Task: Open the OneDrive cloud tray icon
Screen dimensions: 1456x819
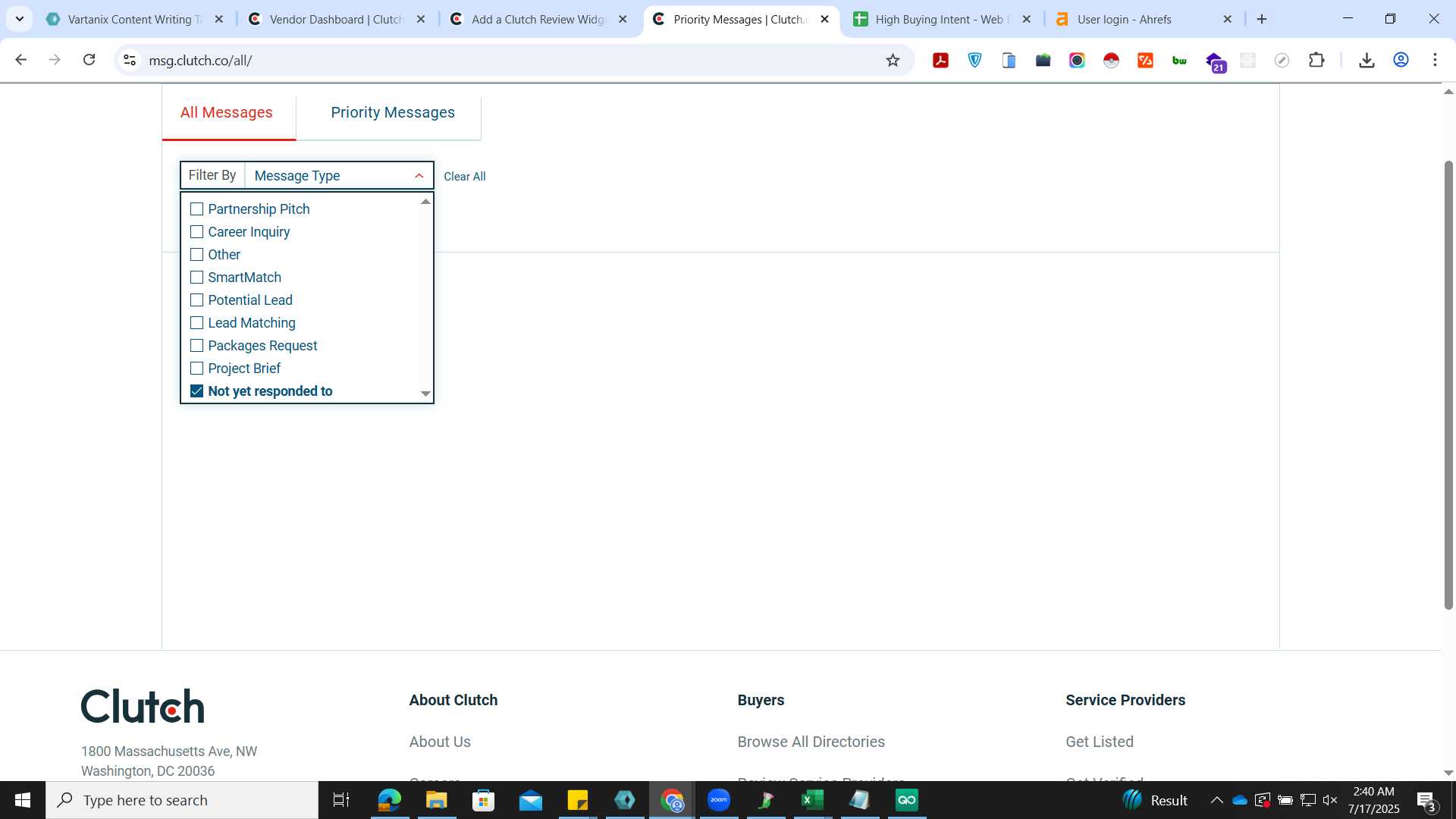Action: [1240, 800]
